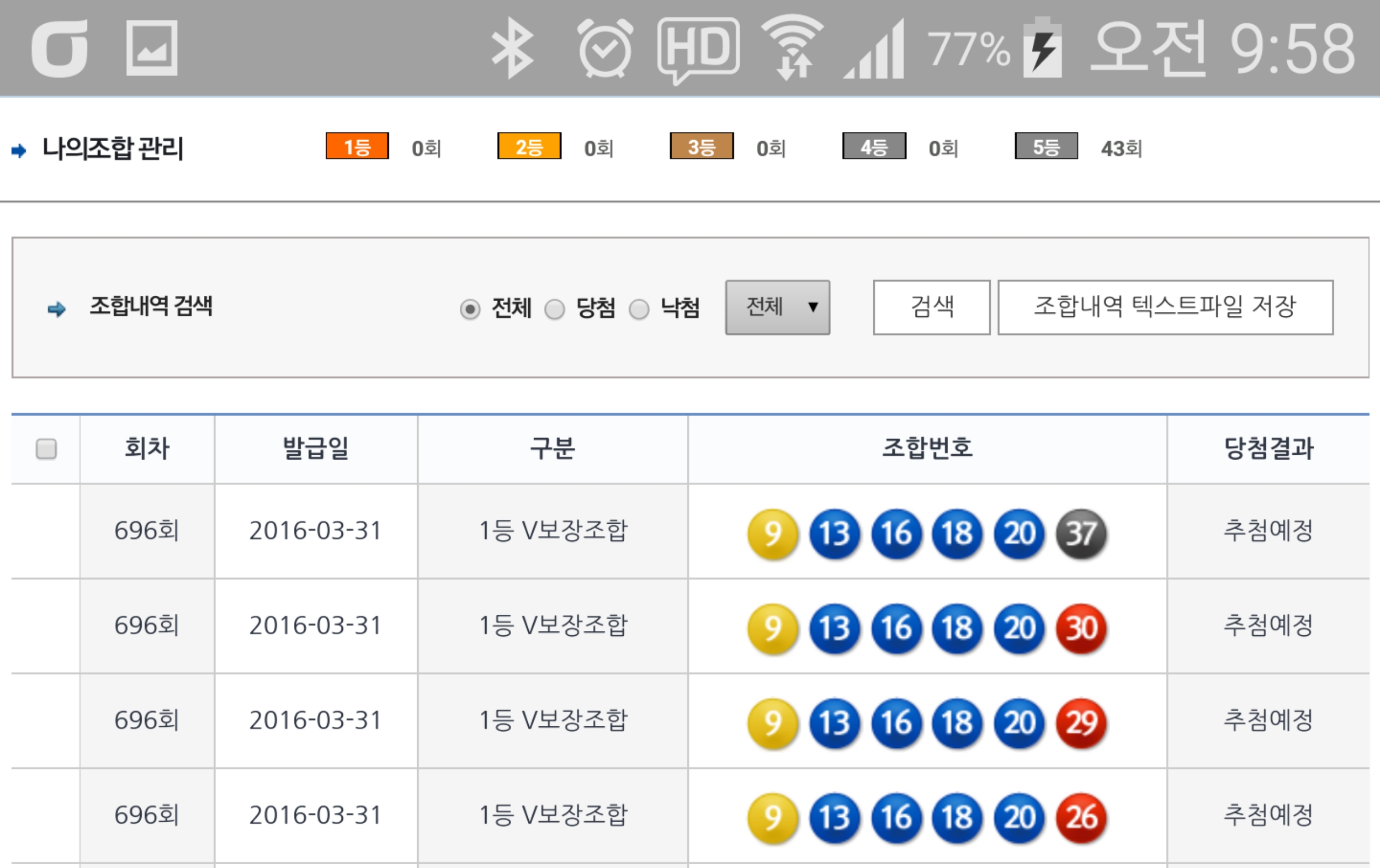Click the orange 1등 rank badge
1380x868 pixels.
[357, 147]
